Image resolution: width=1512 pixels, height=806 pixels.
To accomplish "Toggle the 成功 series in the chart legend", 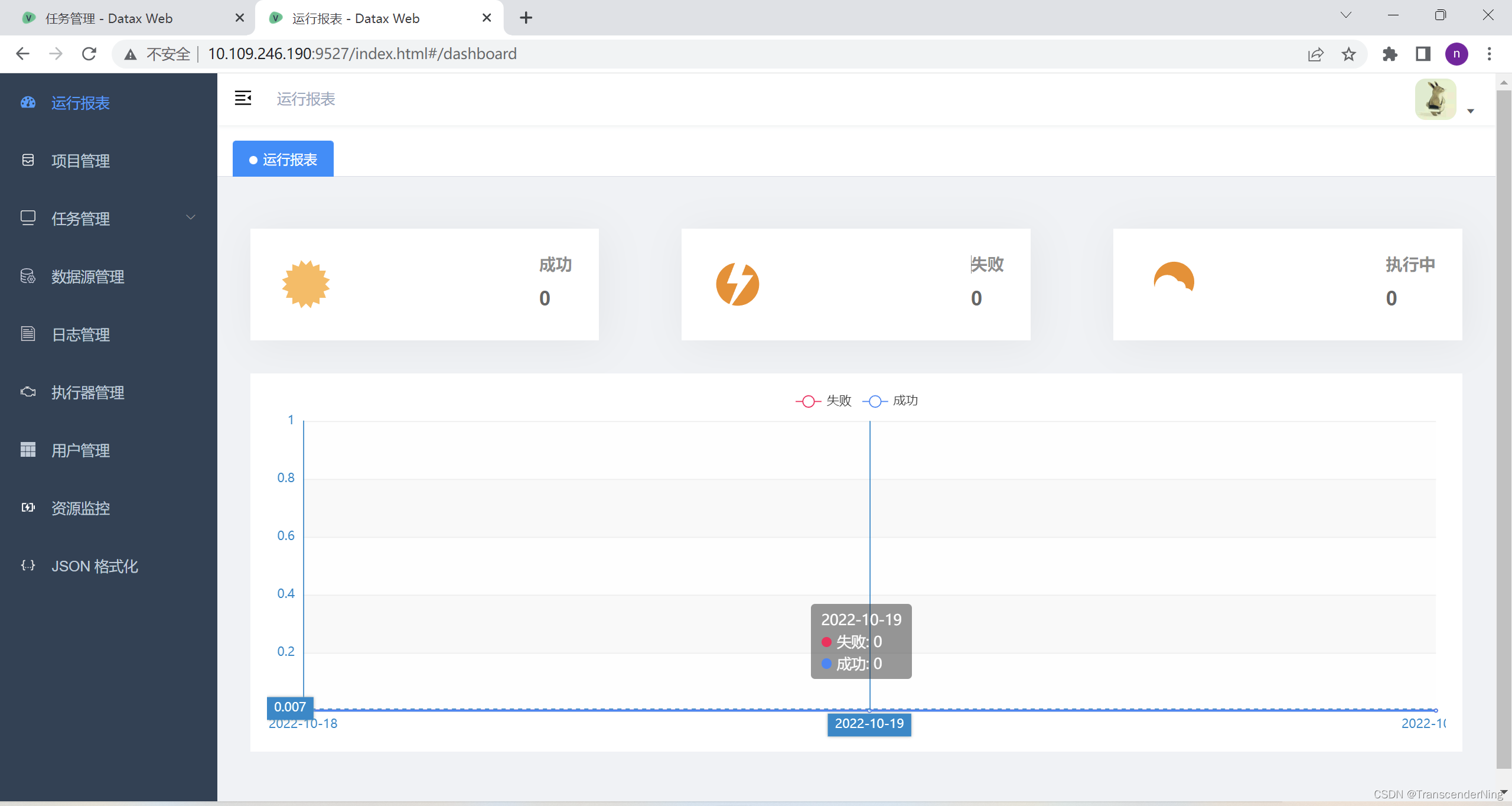I will [893, 401].
